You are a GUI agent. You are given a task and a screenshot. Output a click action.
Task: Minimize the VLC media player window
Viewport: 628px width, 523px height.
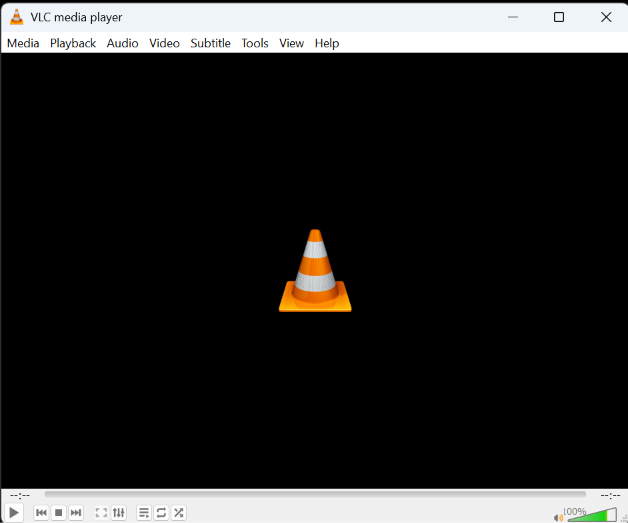click(513, 17)
